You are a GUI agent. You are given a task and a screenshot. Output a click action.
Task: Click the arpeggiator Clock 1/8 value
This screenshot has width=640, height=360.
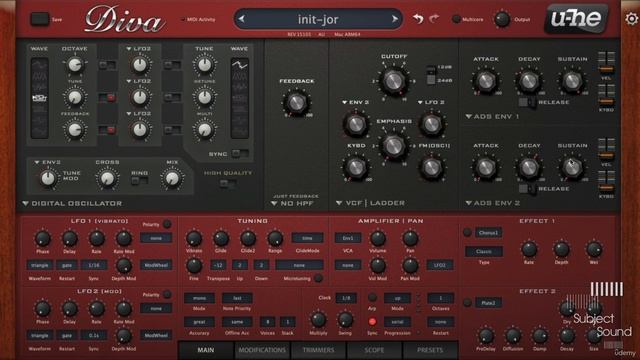(x=346, y=298)
